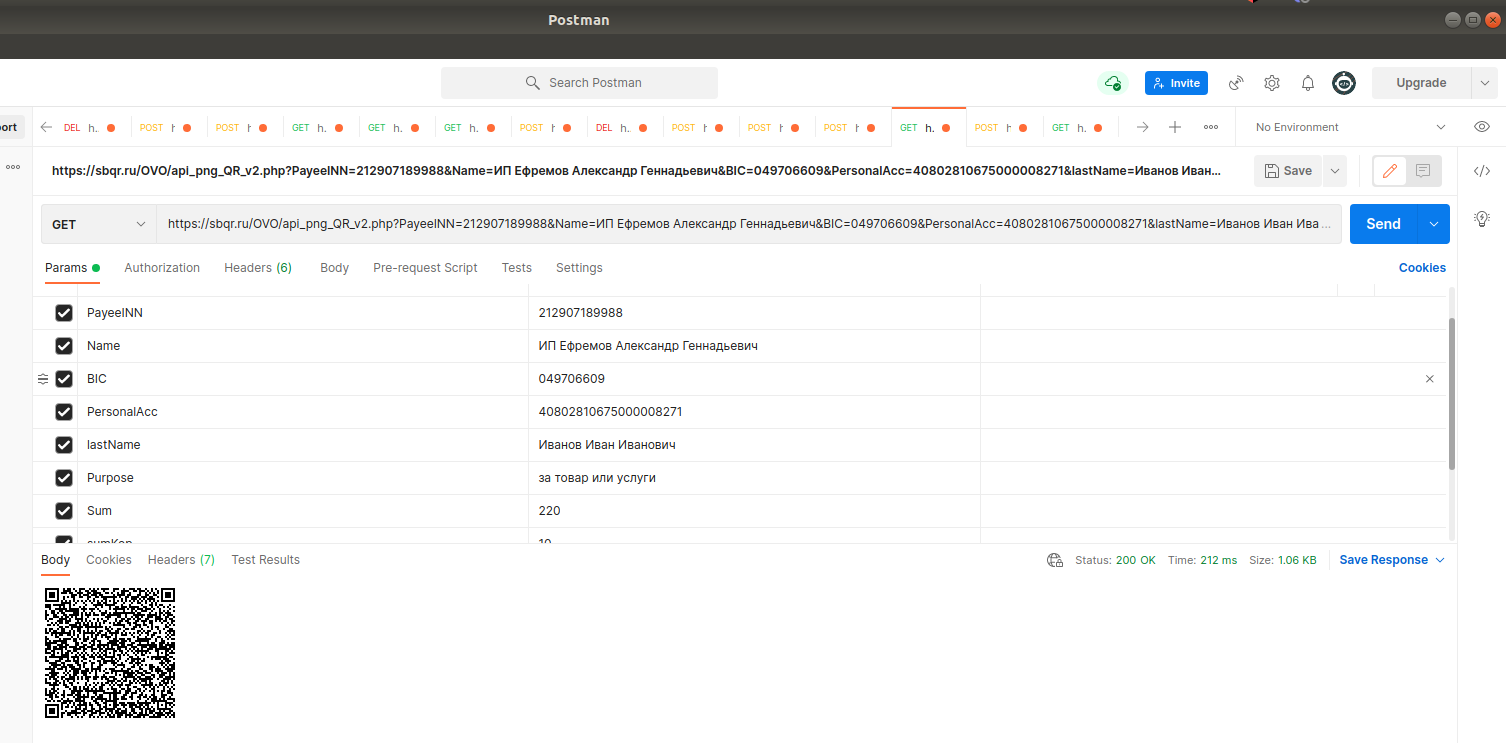
Task: Click the Capture requests satellite icon
Action: [1235, 83]
